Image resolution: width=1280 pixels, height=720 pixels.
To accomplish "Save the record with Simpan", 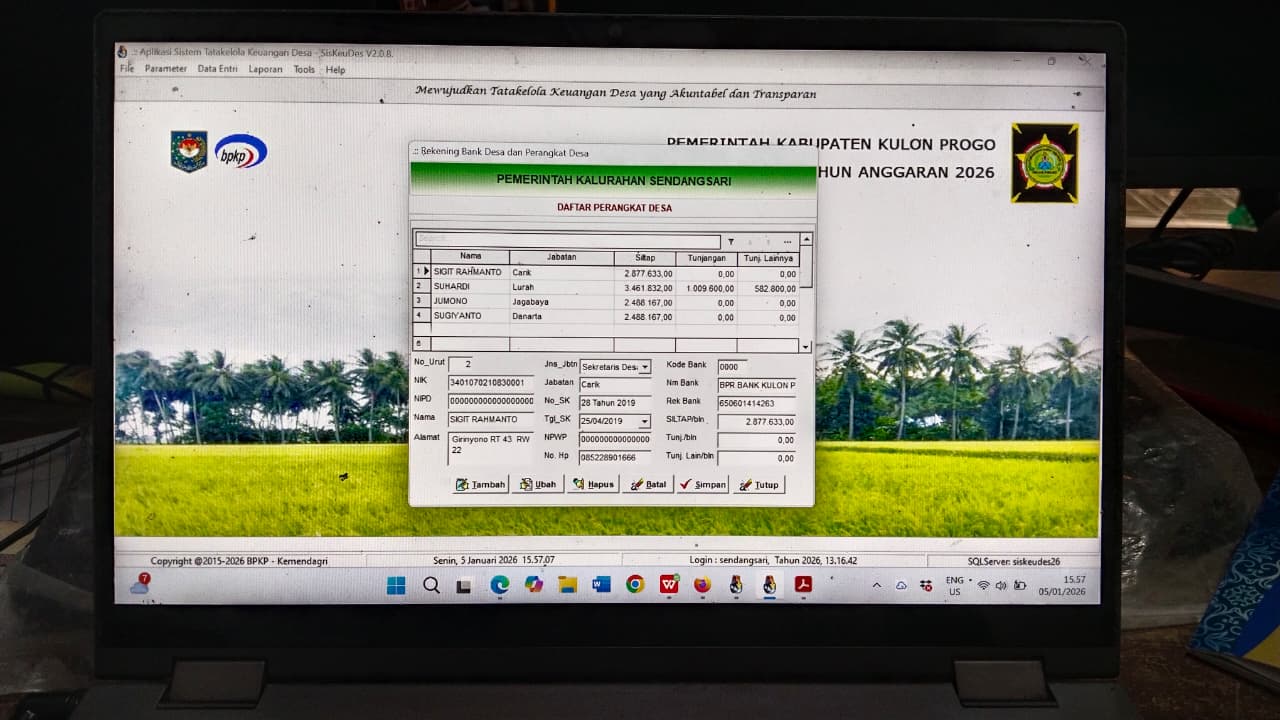I will pos(702,485).
